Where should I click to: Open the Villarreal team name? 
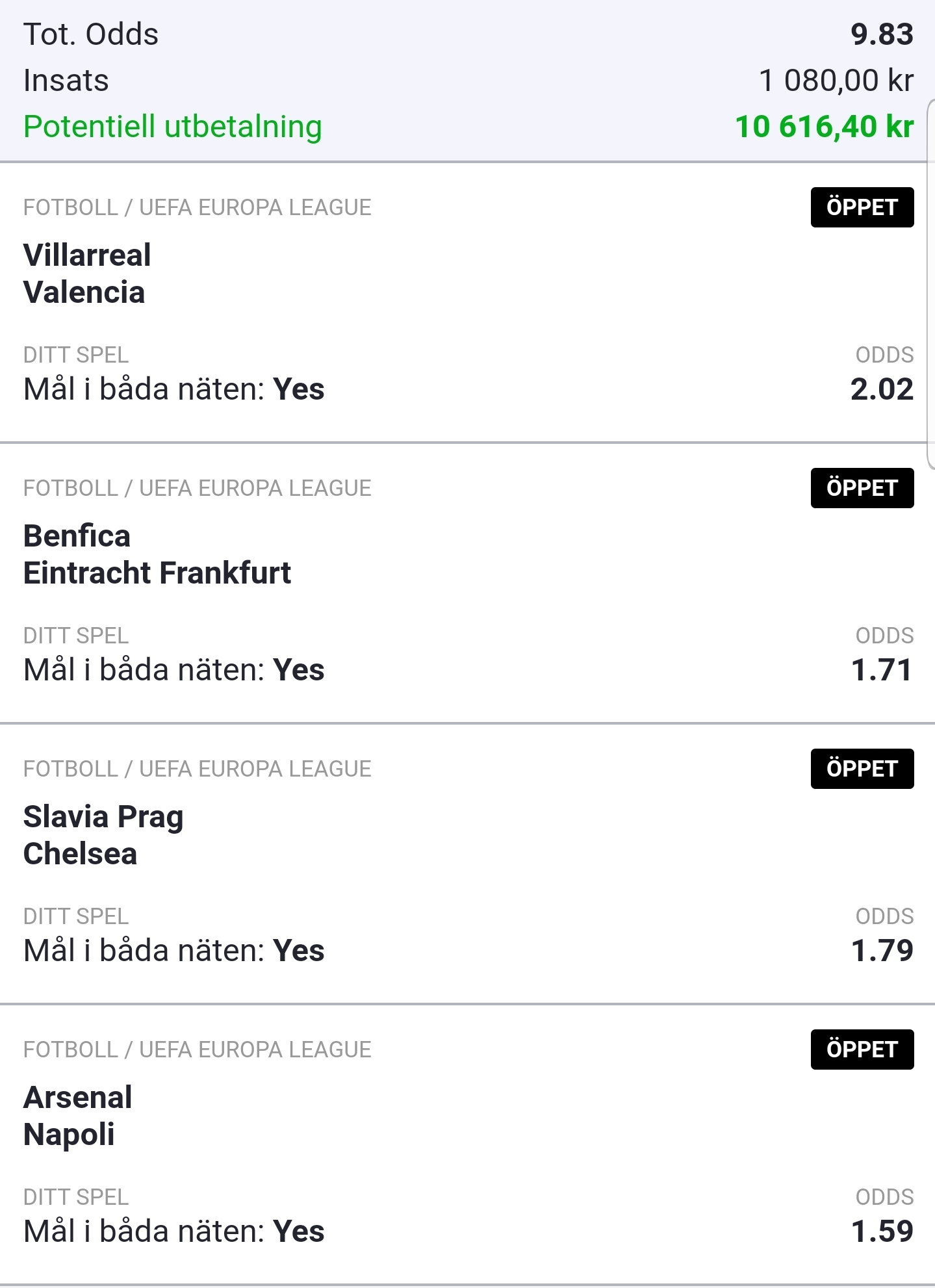(x=87, y=255)
